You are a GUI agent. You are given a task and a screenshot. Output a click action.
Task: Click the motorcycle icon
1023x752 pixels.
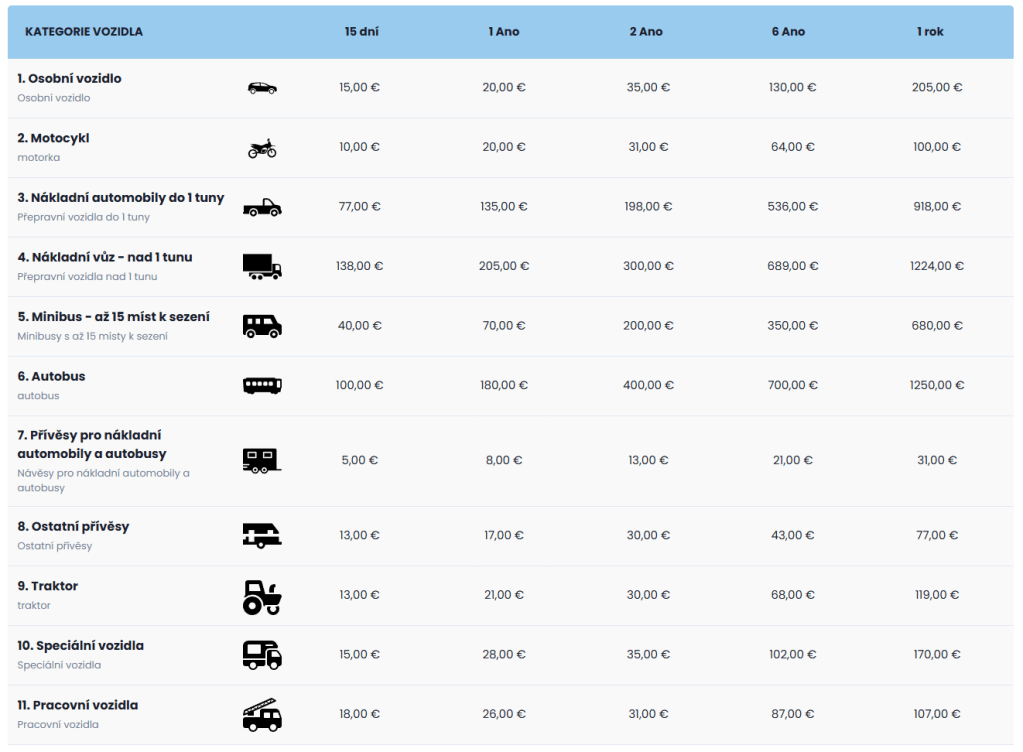tap(262, 148)
